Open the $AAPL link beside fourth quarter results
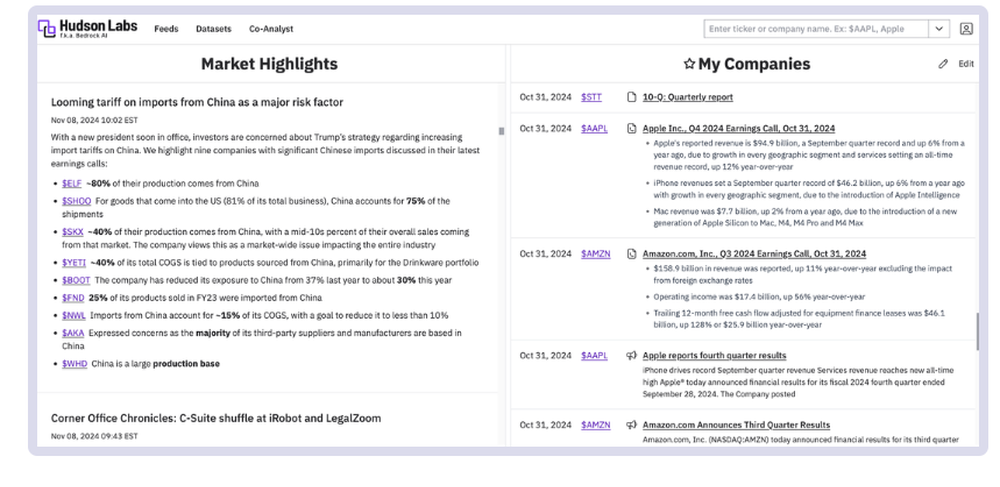Image resolution: width=1000 pixels, height=487 pixels. 594,355
